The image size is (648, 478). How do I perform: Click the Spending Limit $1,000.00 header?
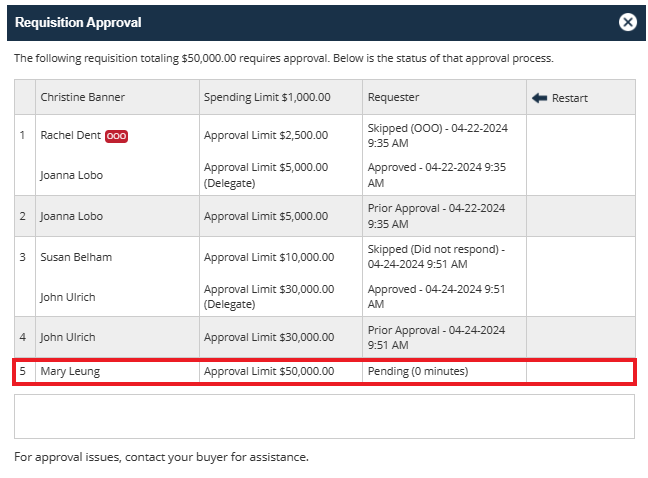pos(267,97)
